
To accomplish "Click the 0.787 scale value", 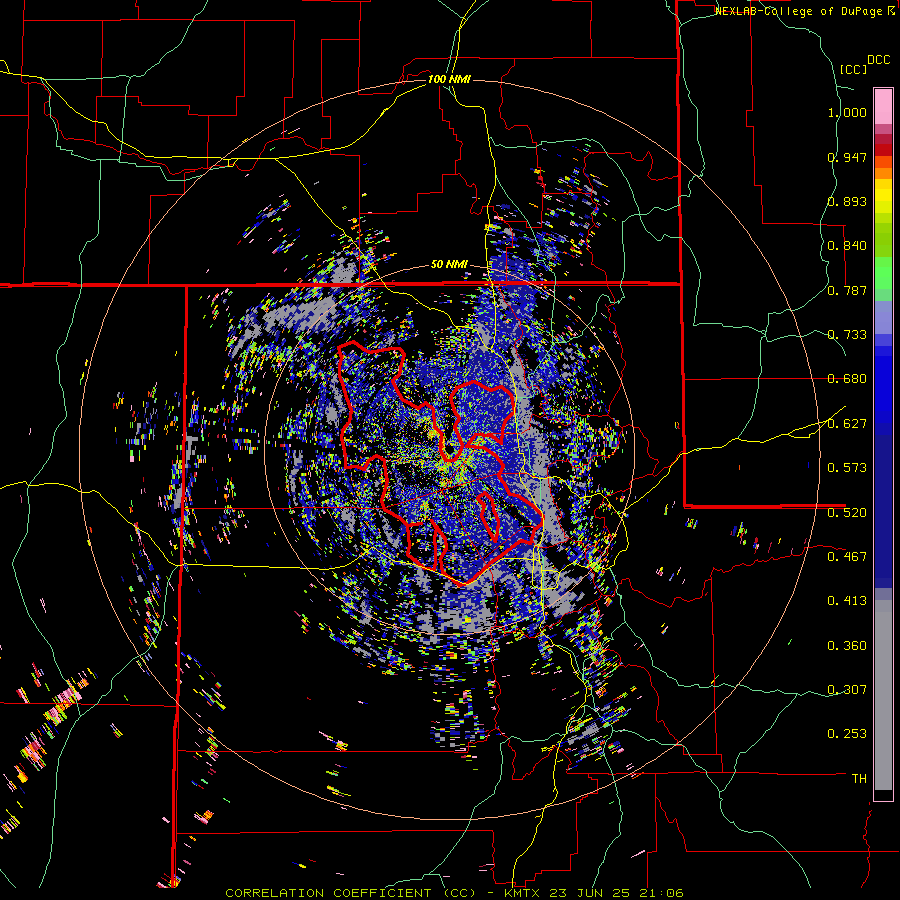I will [847, 290].
